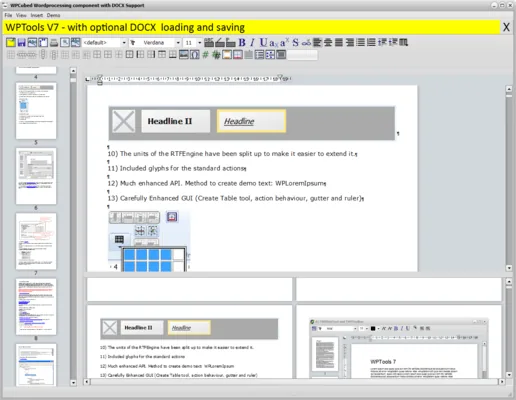Apply superscript formatting
The image size is (516, 400).
tap(284, 43)
